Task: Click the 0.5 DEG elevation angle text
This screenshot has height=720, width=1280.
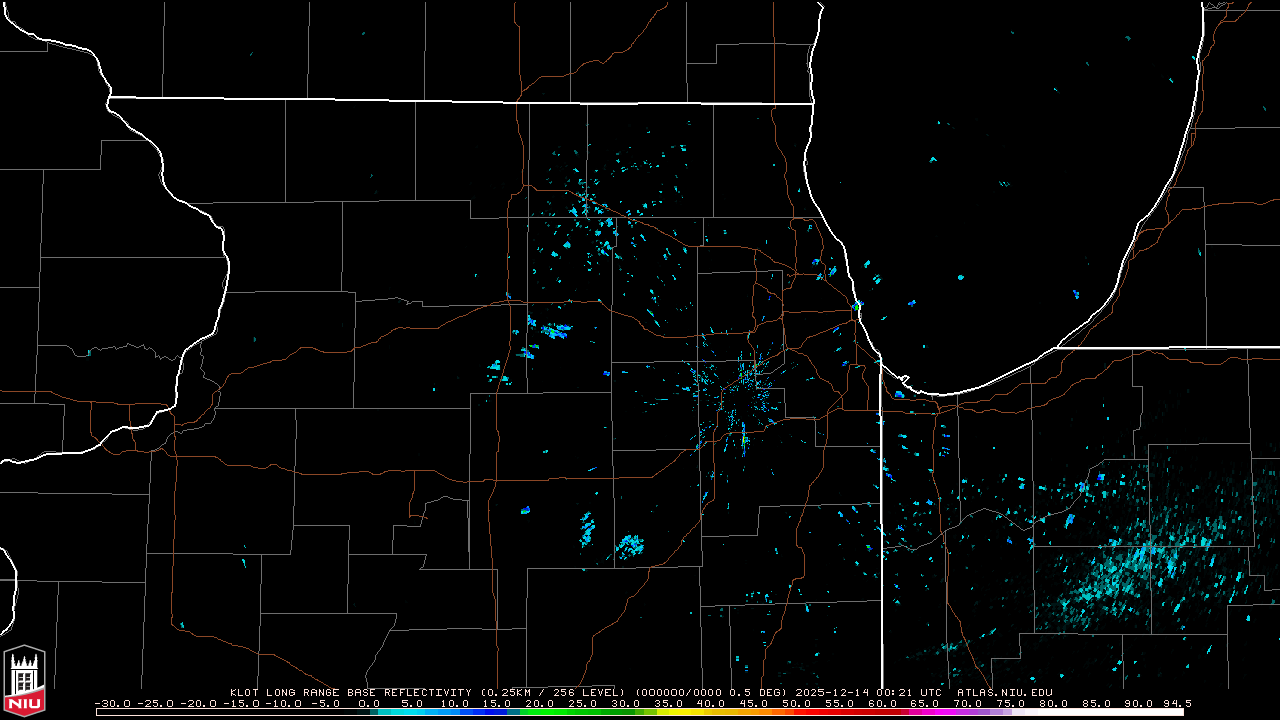Action: (759, 692)
